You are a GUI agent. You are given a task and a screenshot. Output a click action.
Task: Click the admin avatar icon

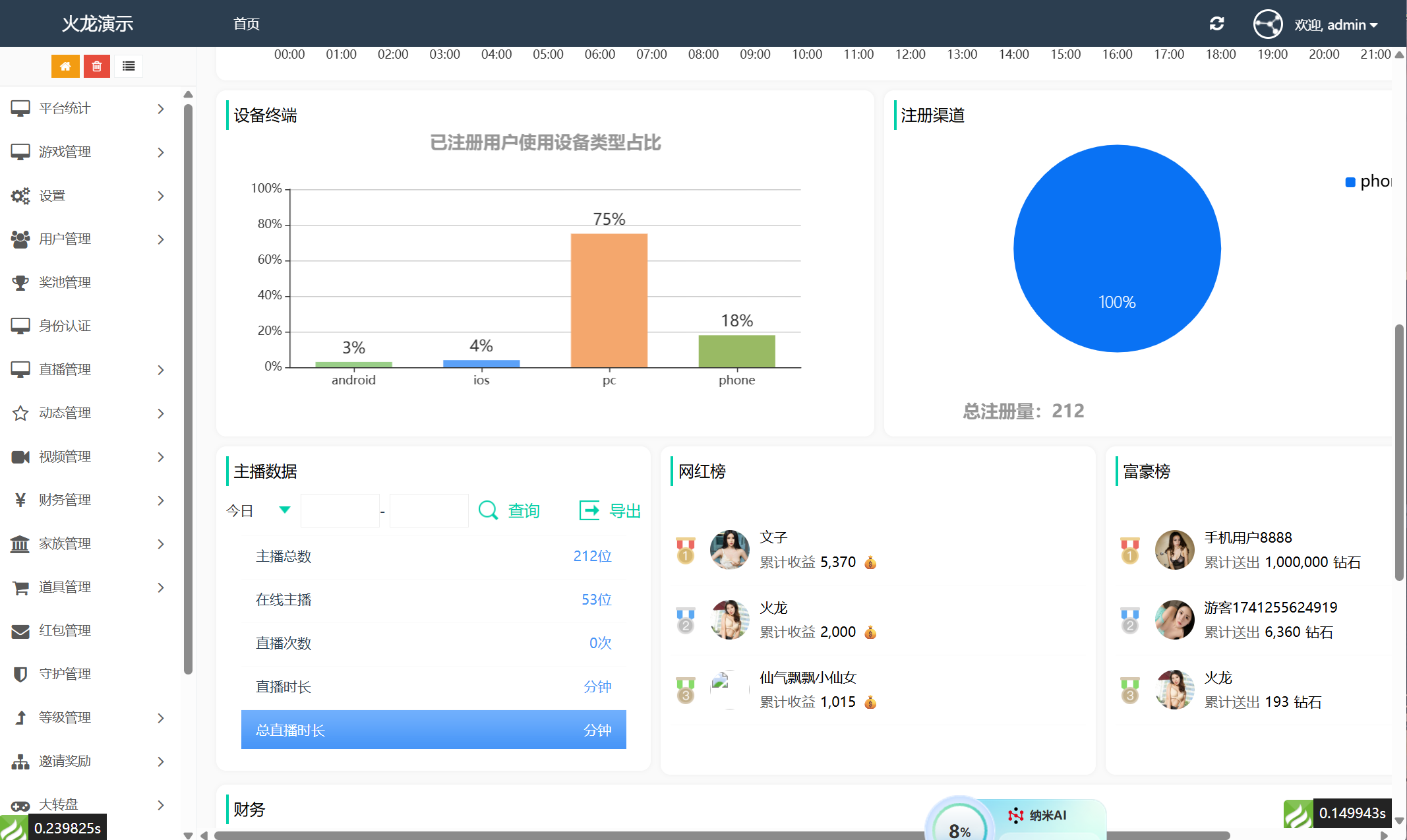(1267, 24)
